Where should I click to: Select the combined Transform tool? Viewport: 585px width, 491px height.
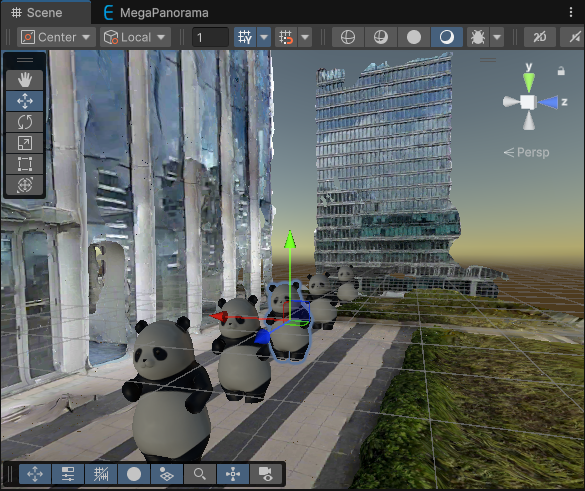(x=25, y=185)
